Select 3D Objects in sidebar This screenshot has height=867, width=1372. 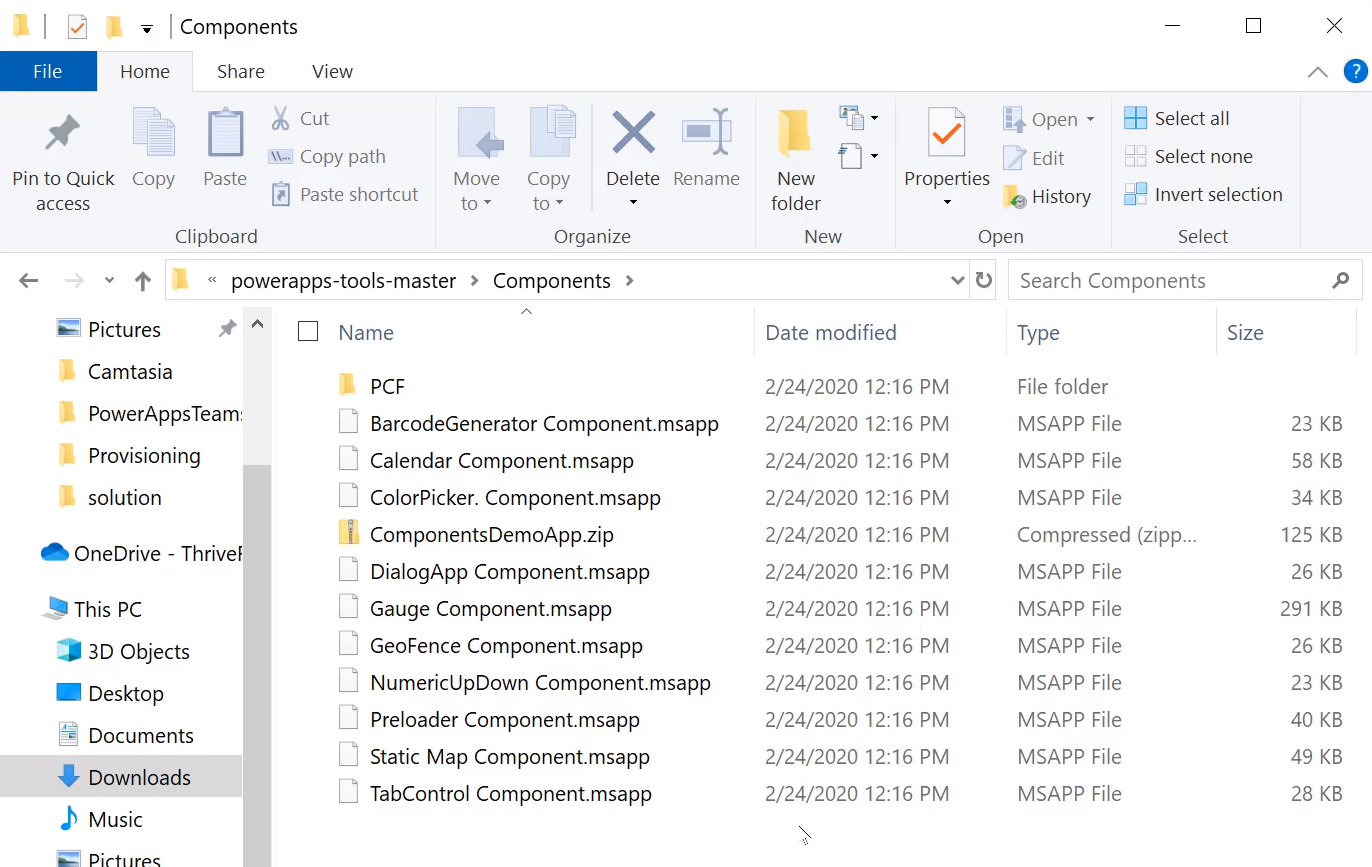click(x=121, y=651)
